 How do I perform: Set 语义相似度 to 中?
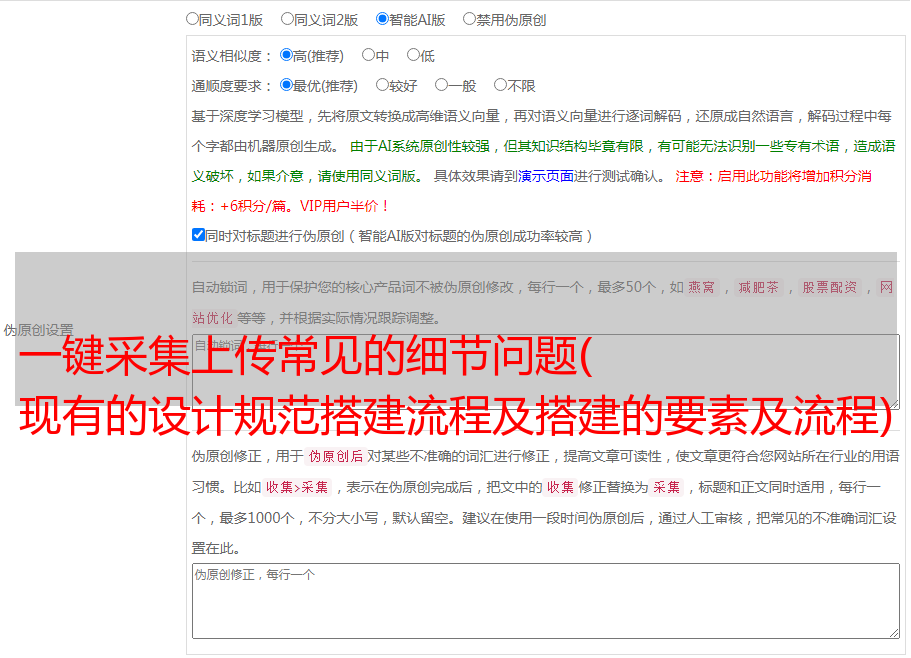pyautogui.click(x=368, y=55)
